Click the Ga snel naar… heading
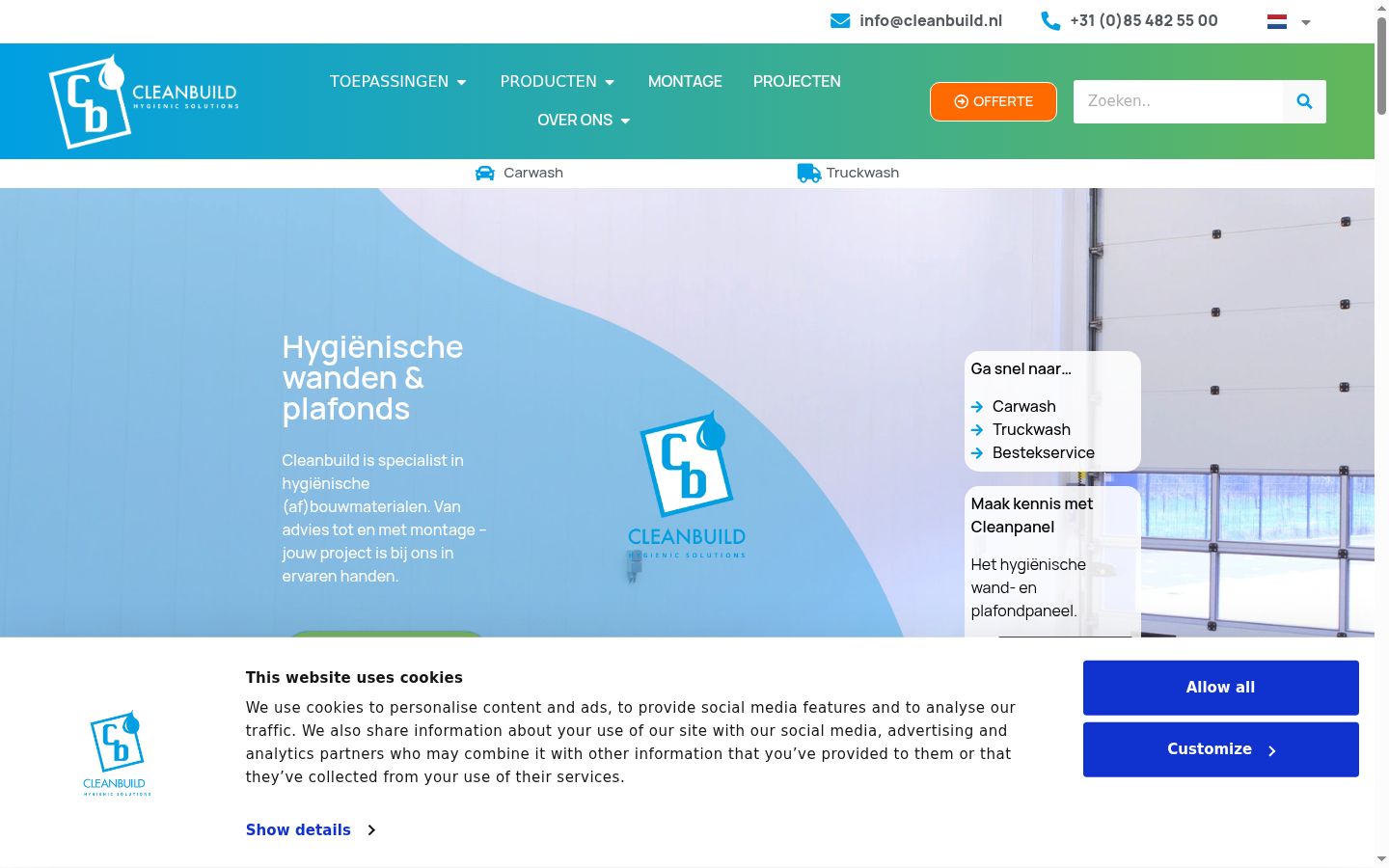The image size is (1389, 868). click(1021, 368)
